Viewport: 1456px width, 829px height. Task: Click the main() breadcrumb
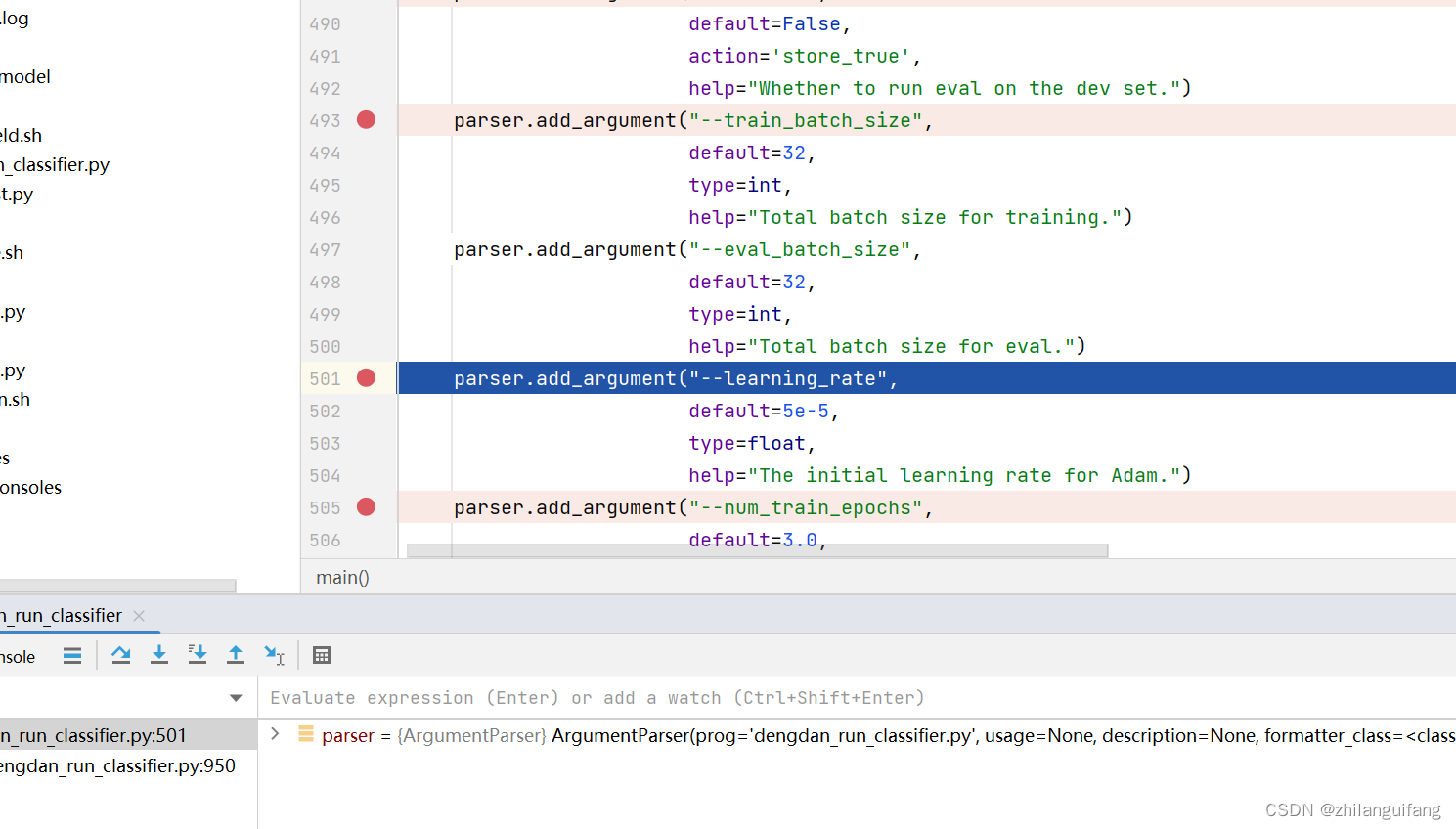(342, 578)
